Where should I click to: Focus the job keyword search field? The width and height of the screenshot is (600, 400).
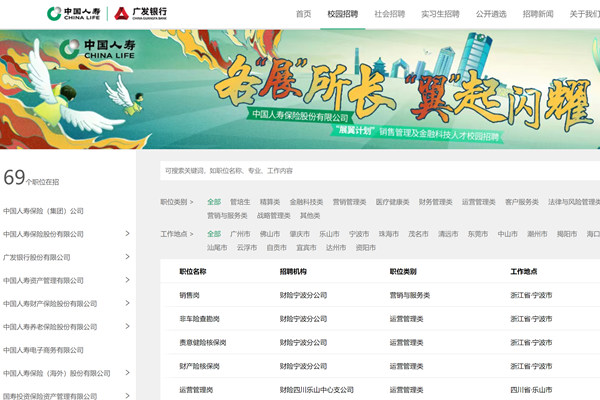pyautogui.click(x=380, y=171)
